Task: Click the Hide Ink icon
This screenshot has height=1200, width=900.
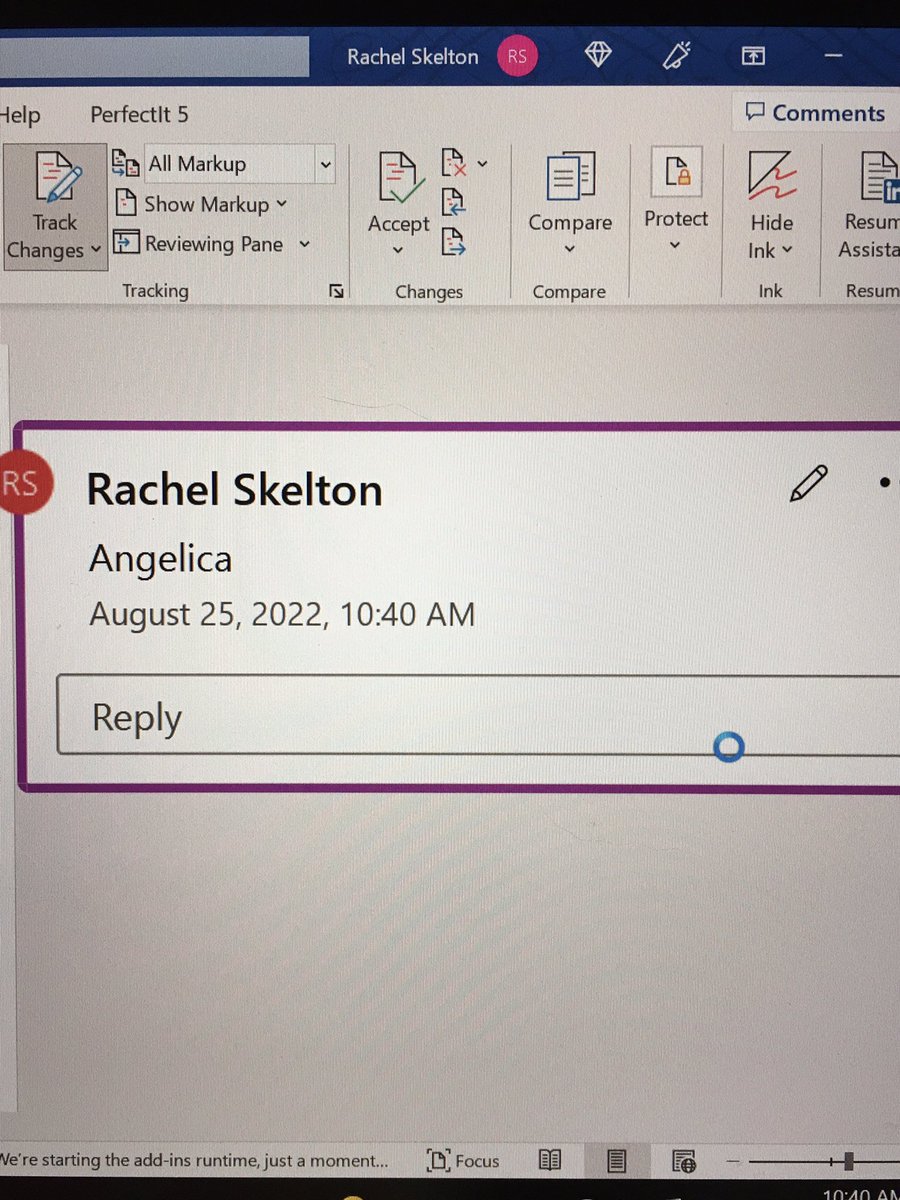Action: (x=772, y=177)
